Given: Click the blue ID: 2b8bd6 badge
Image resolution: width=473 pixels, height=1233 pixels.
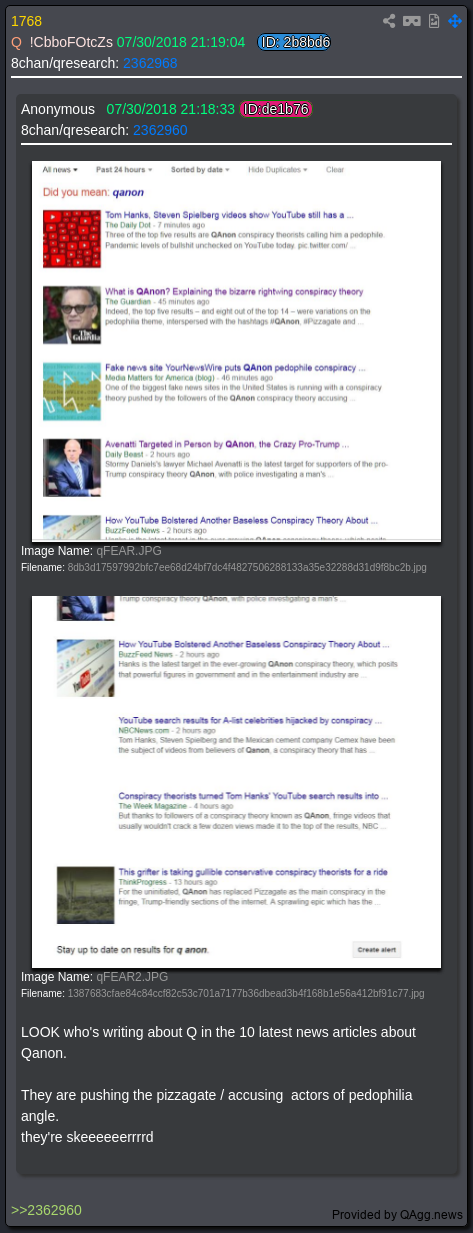Looking at the screenshot, I should point(294,42).
